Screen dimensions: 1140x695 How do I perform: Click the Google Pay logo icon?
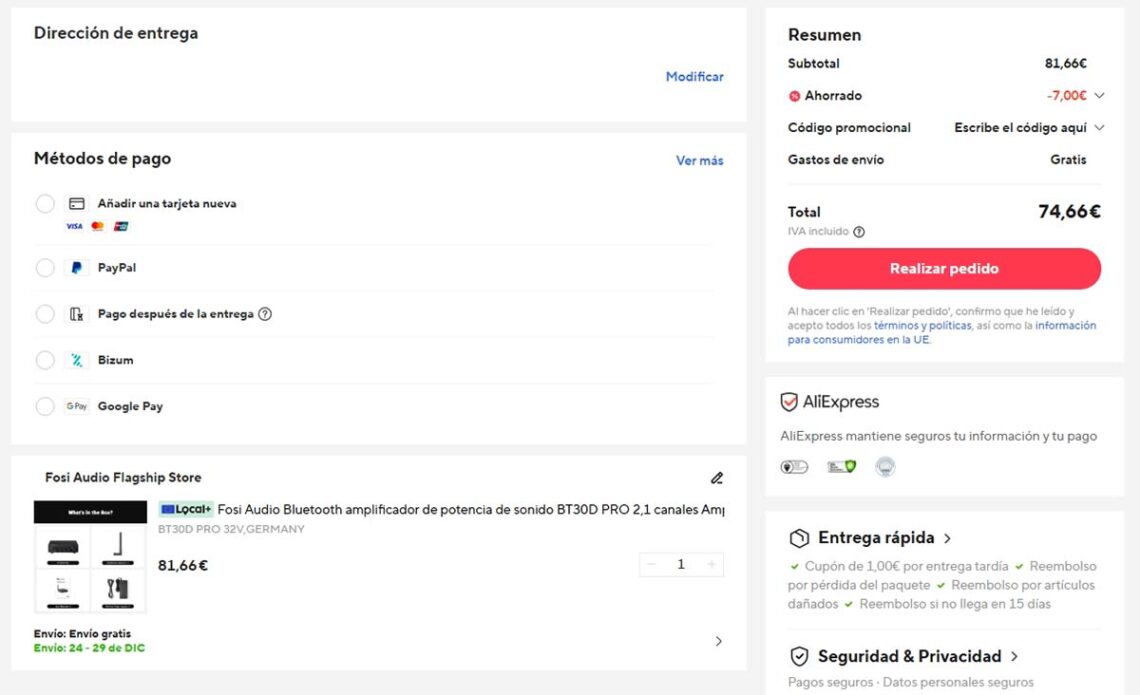76,406
